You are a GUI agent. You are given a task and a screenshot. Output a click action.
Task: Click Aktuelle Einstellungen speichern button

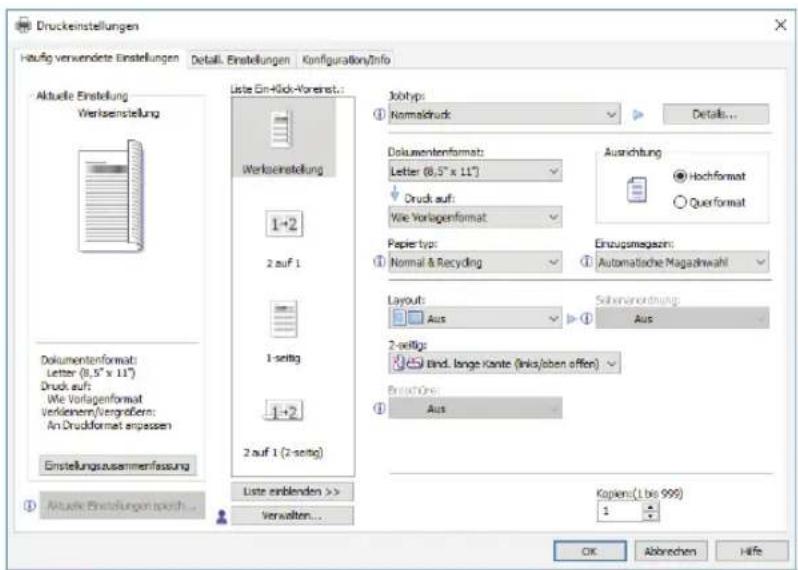(x=122, y=505)
